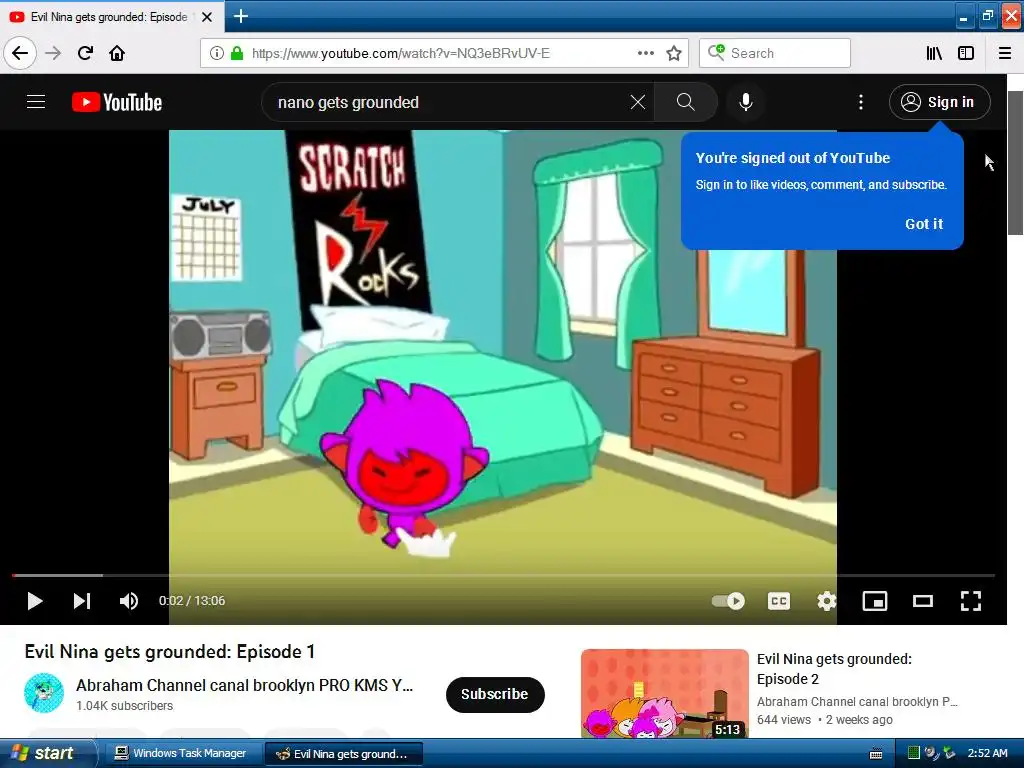
Task: Open the Firefox hamburger menu
Action: point(1005,53)
